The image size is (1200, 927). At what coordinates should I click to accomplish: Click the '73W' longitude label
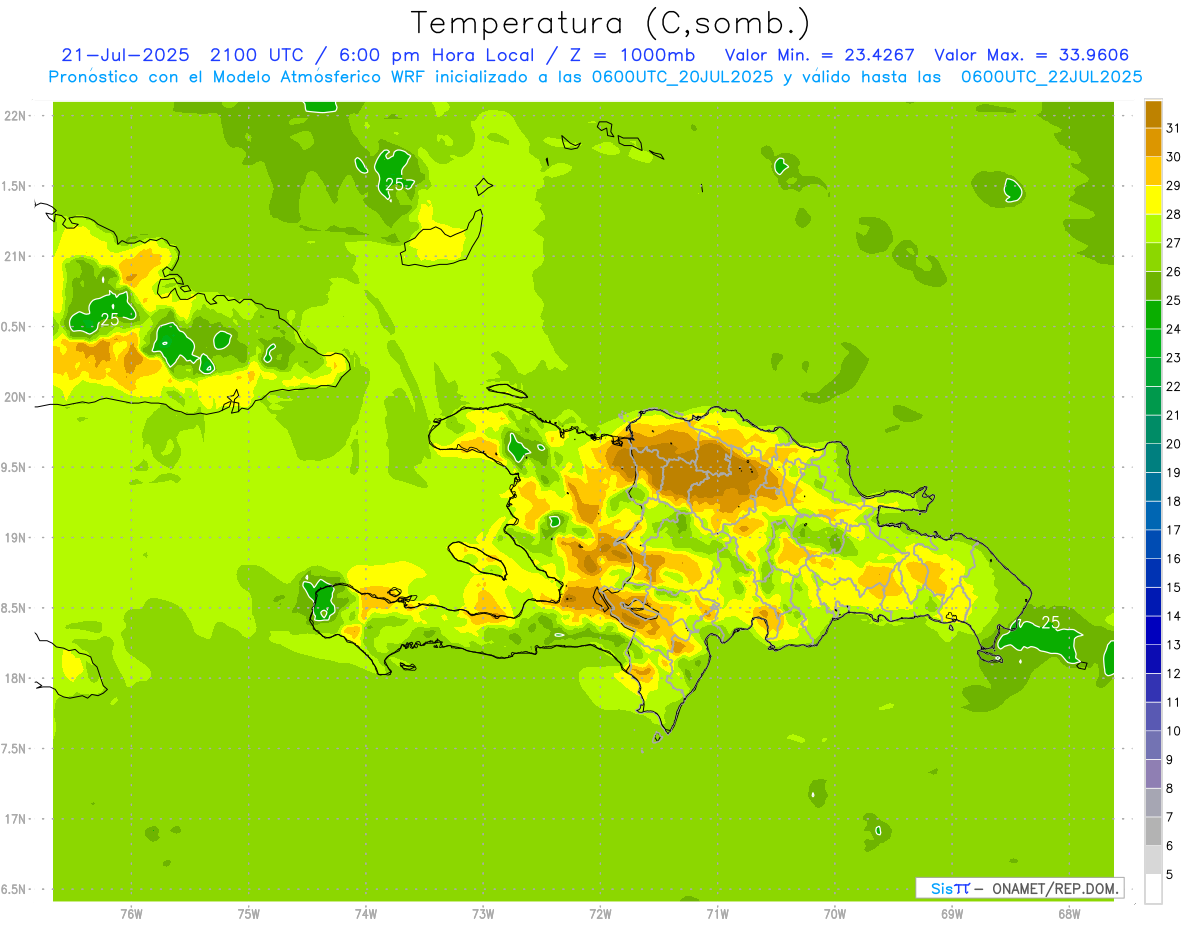click(x=483, y=913)
